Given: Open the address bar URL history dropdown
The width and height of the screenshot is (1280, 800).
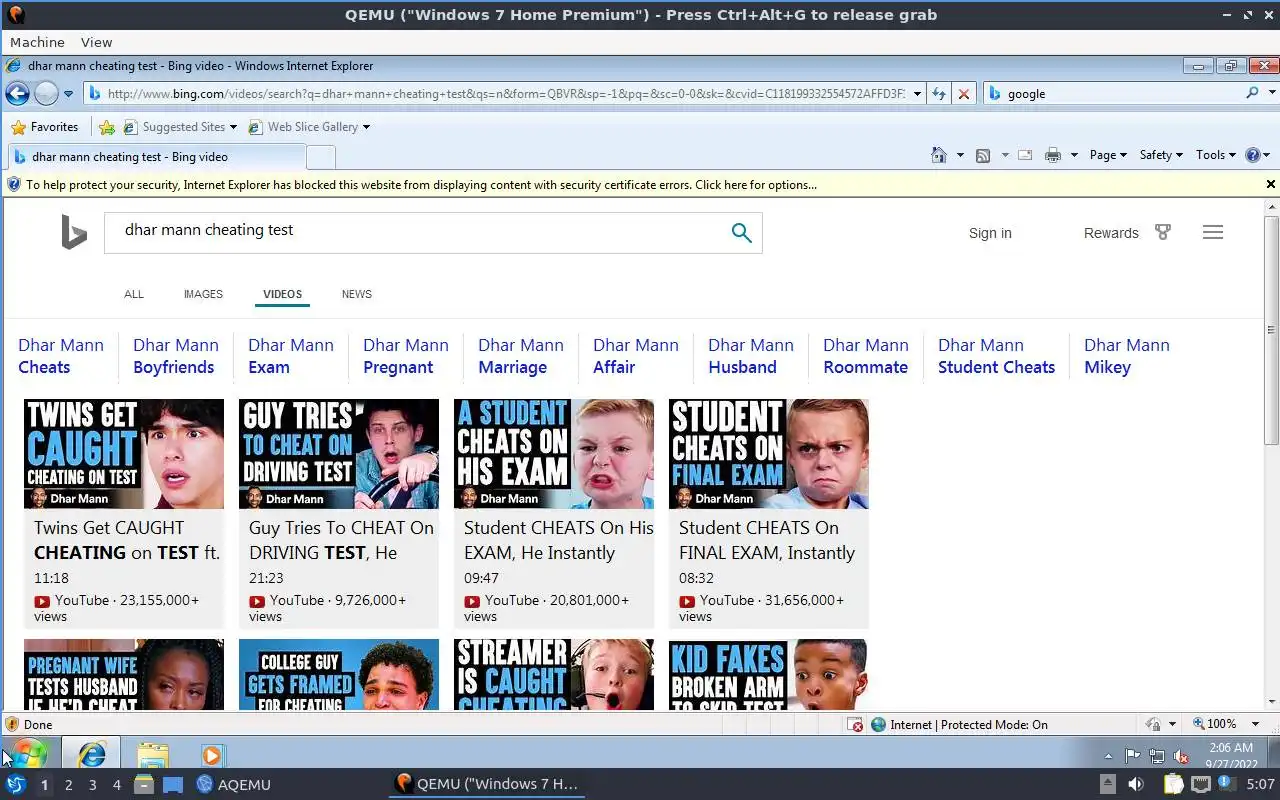Looking at the screenshot, I should [917, 94].
